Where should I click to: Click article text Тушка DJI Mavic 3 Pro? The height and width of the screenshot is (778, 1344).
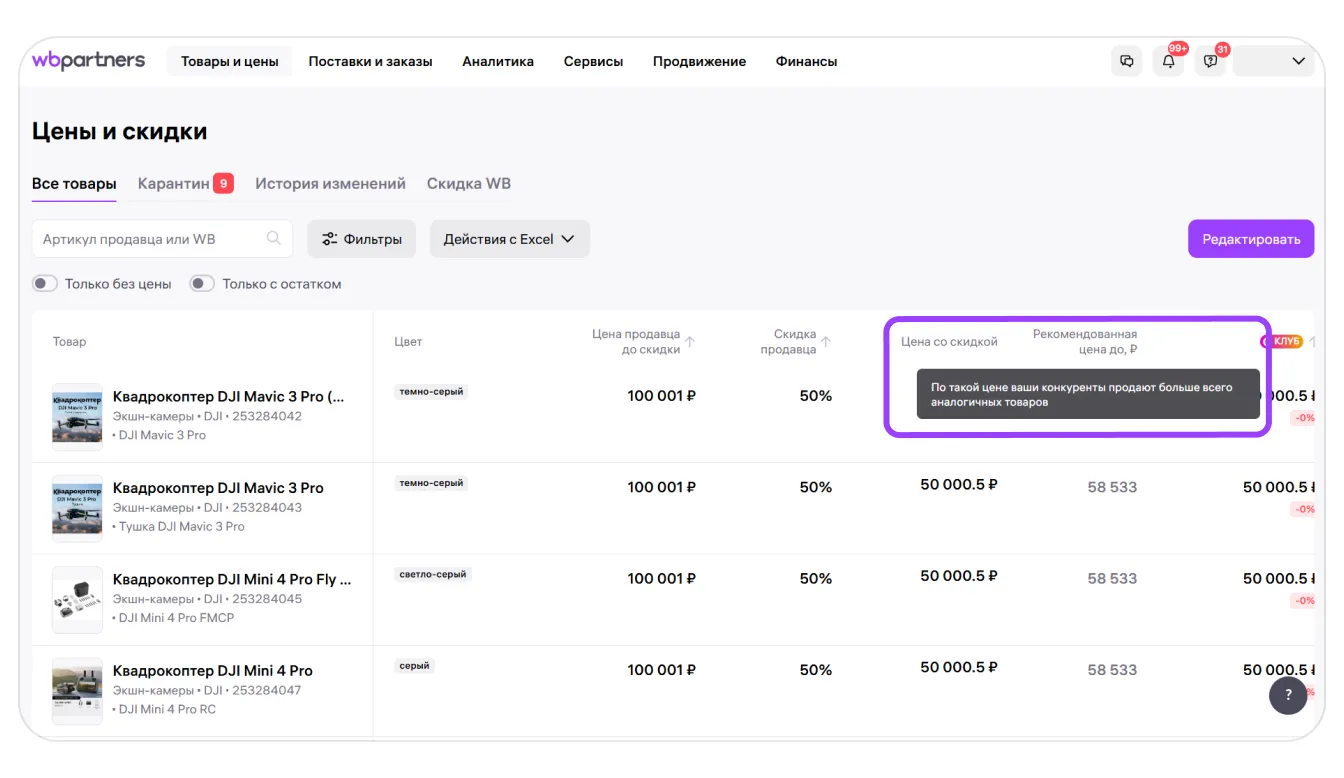pos(179,526)
